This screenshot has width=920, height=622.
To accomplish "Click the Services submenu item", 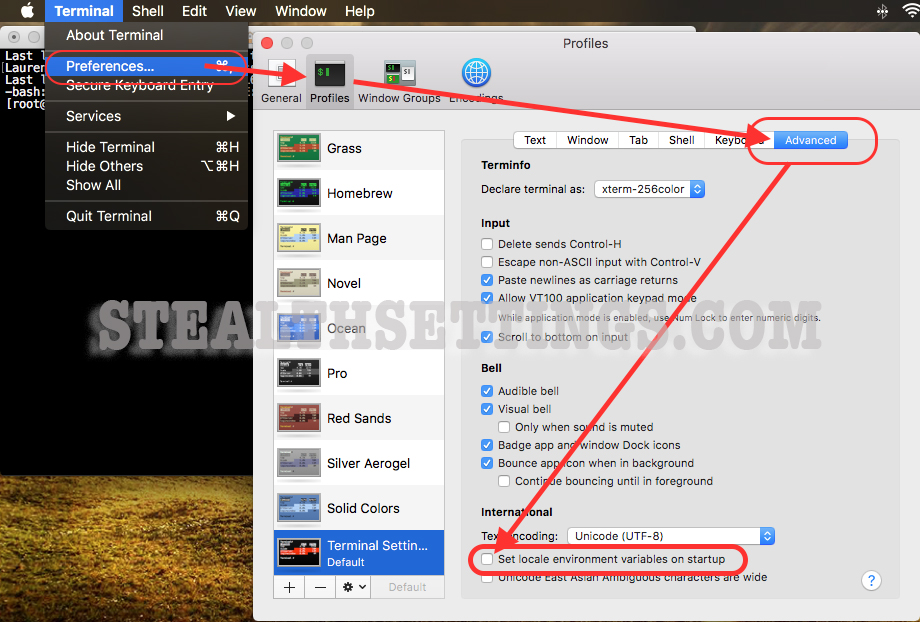I will 94,116.
